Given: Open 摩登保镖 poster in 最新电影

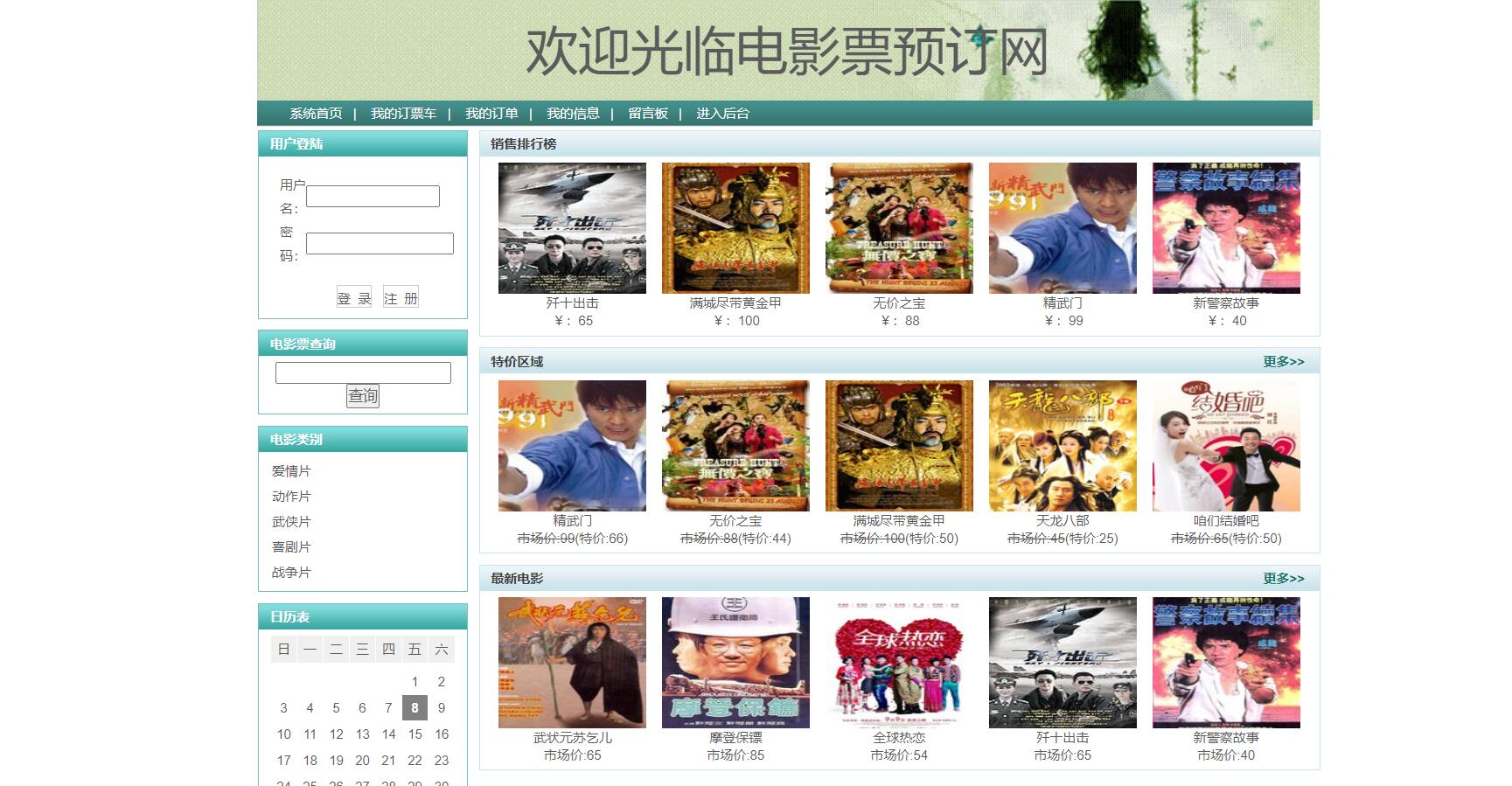Looking at the screenshot, I should [x=735, y=663].
